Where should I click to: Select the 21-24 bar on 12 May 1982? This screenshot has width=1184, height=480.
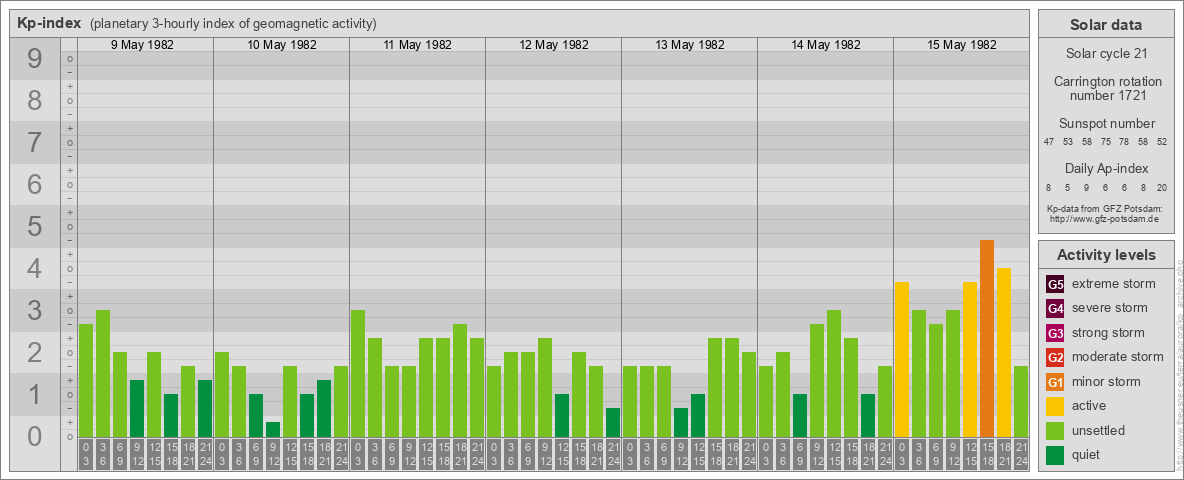tap(613, 422)
